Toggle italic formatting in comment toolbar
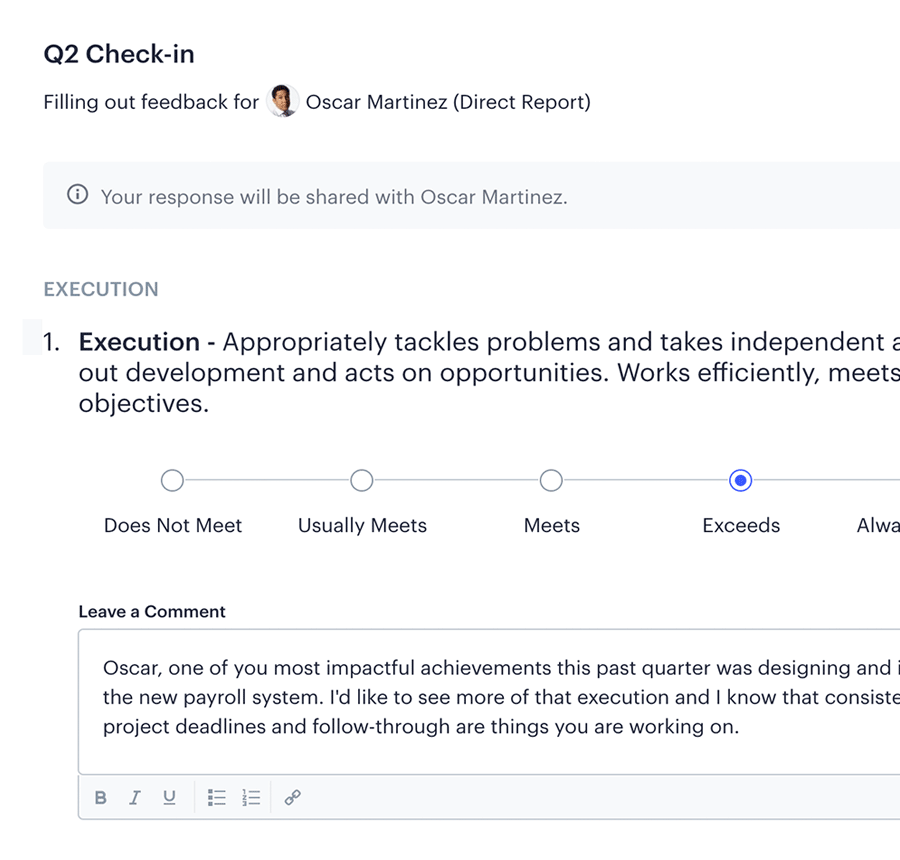Viewport: 900px width, 860px height. pyautogui.click(x=134, y=797)
